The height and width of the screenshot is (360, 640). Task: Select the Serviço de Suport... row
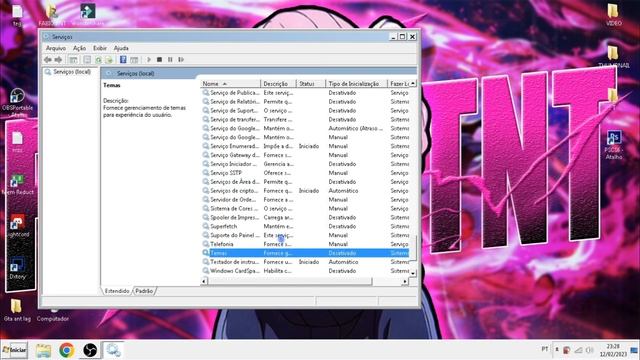305,111
